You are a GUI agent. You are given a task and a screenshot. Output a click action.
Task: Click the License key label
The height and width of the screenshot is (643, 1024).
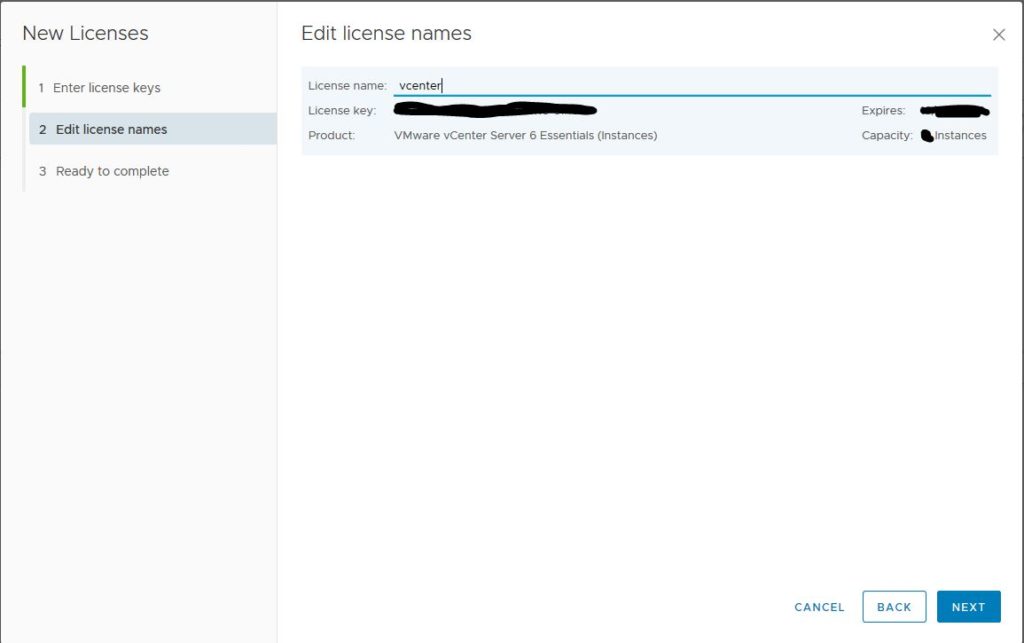click(342, 111)
